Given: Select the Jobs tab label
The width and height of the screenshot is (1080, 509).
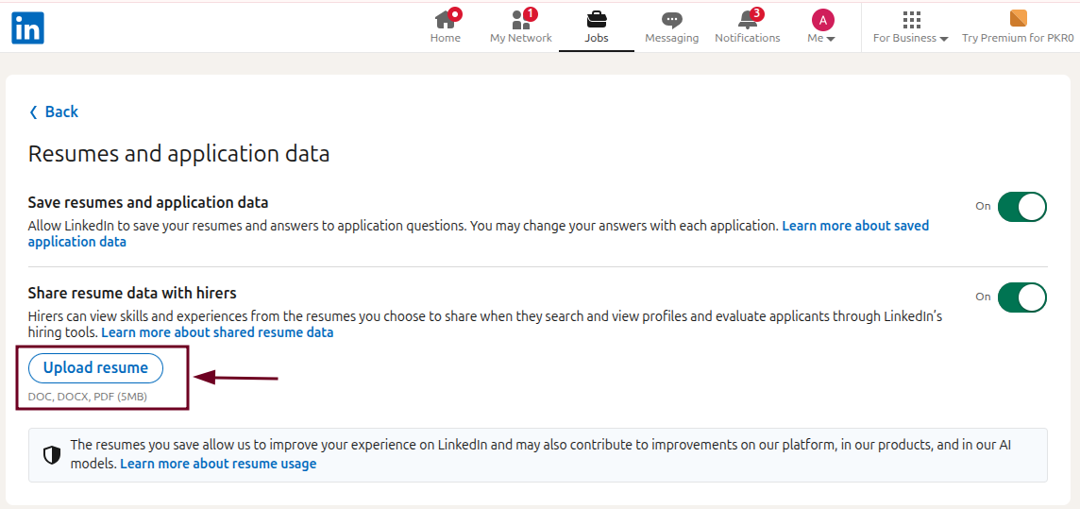Looking at the screenshot, I should point(596,38).
